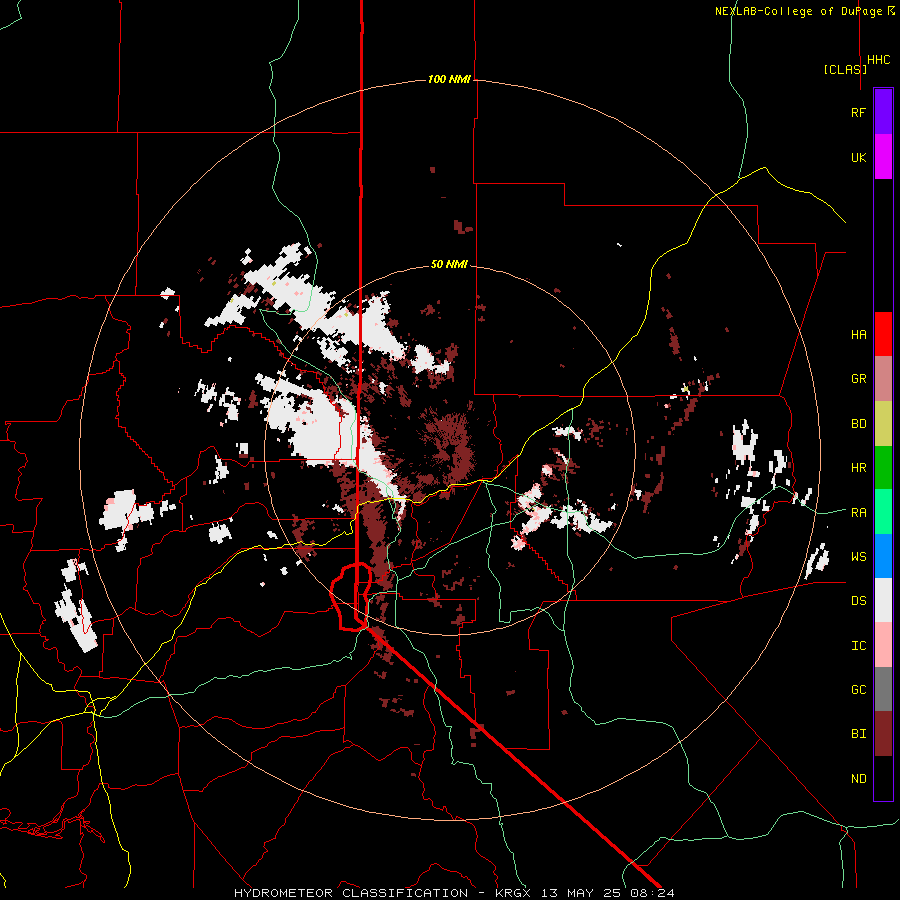
Task: Pick the DS white legend swatch
Action: [x=883, y=600]
